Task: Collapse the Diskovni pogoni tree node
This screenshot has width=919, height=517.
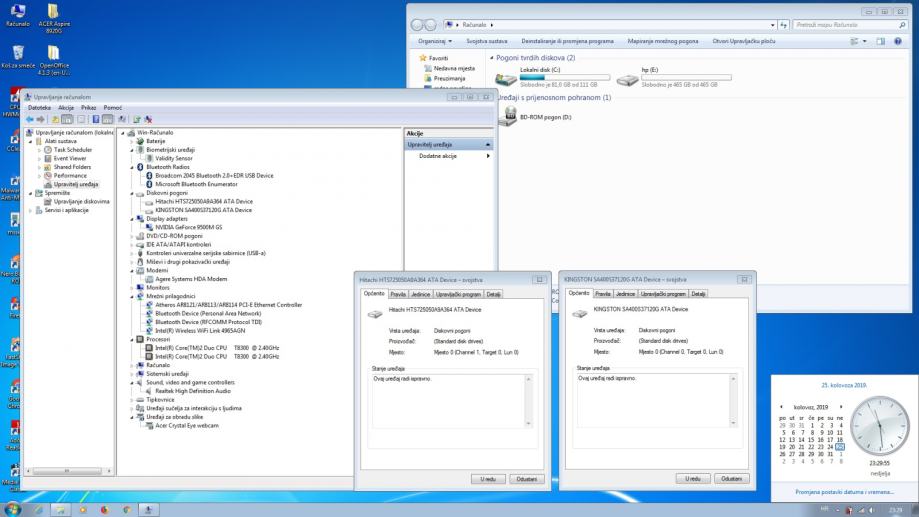Action: 132,193
